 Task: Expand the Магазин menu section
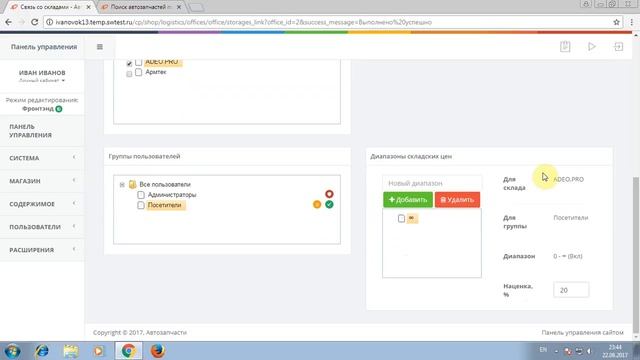click(42, 181)
